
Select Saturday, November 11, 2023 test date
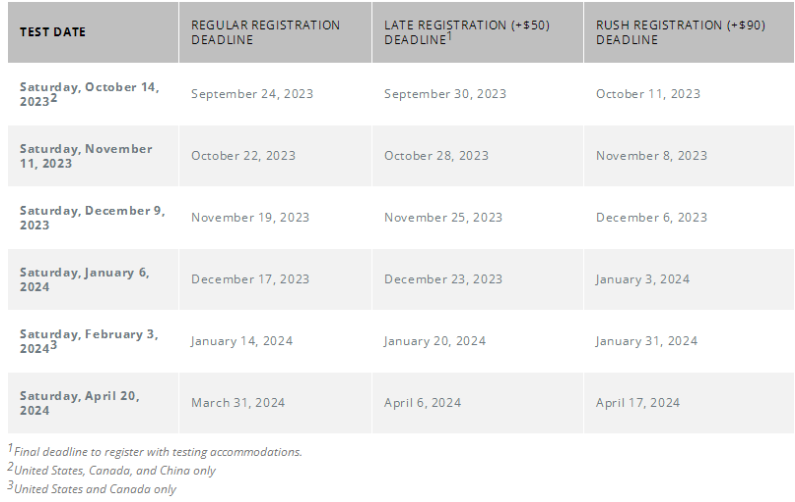click(86, 156)
